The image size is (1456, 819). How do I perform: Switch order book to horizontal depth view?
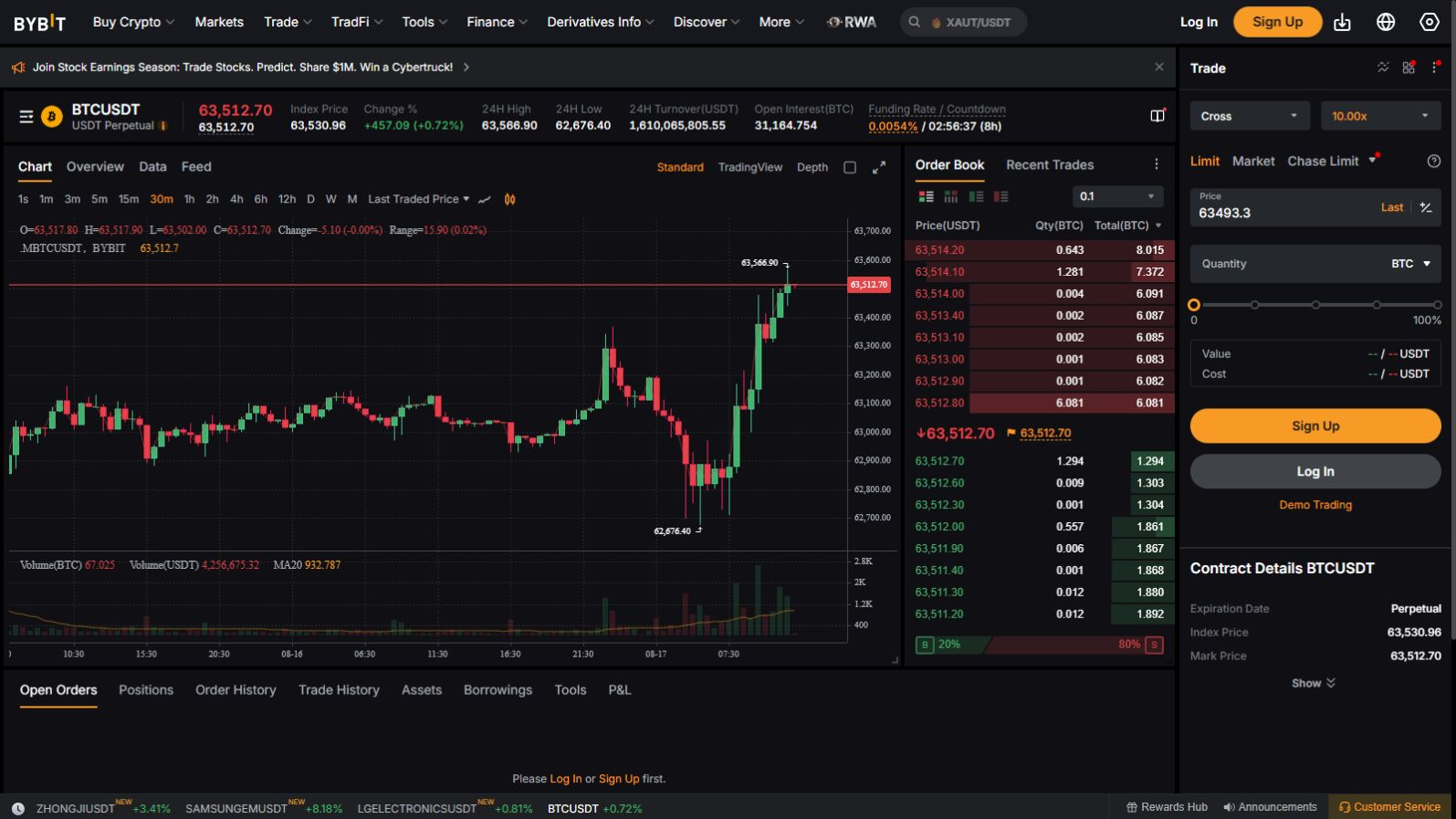(950, 196)
